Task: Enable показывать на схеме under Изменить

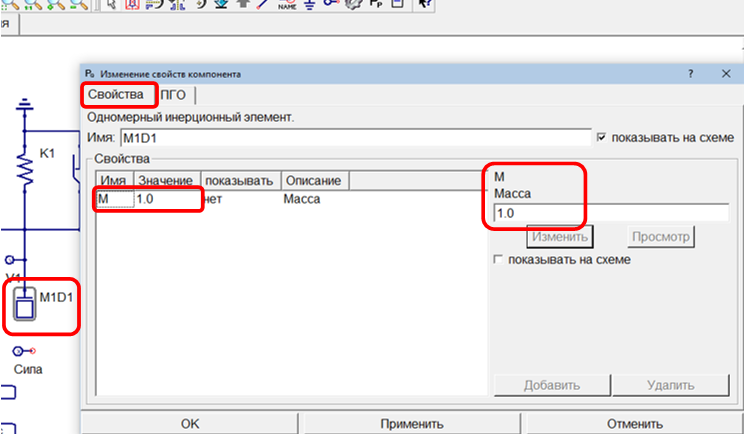Action: 499,260
